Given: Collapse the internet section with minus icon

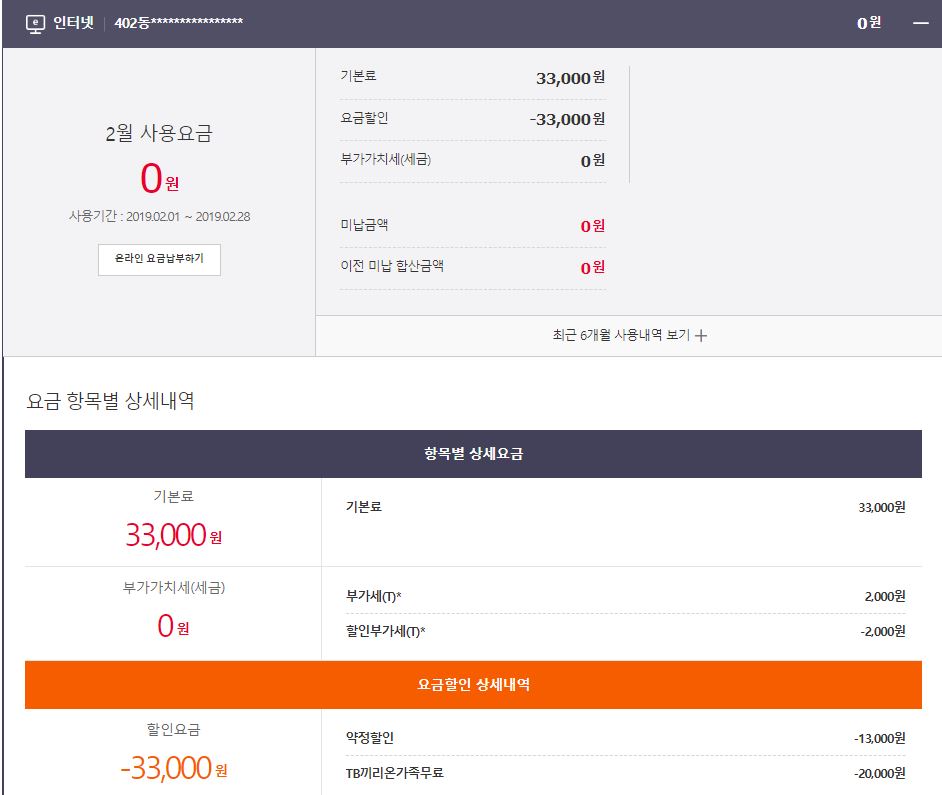Looking at the screenshot, I should [920, 23].
